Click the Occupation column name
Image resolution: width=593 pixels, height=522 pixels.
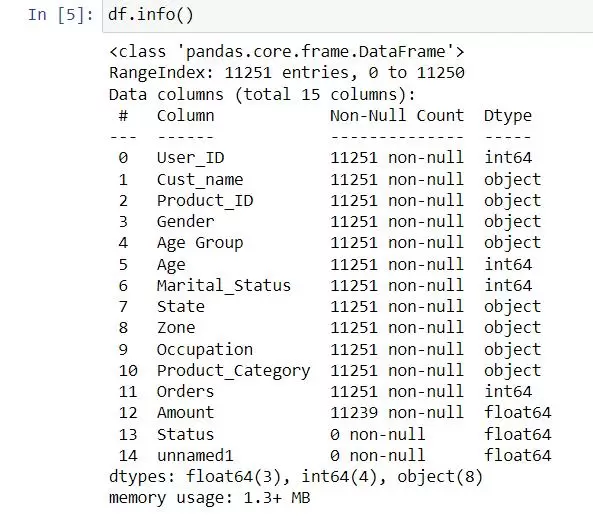coord(205,350)
